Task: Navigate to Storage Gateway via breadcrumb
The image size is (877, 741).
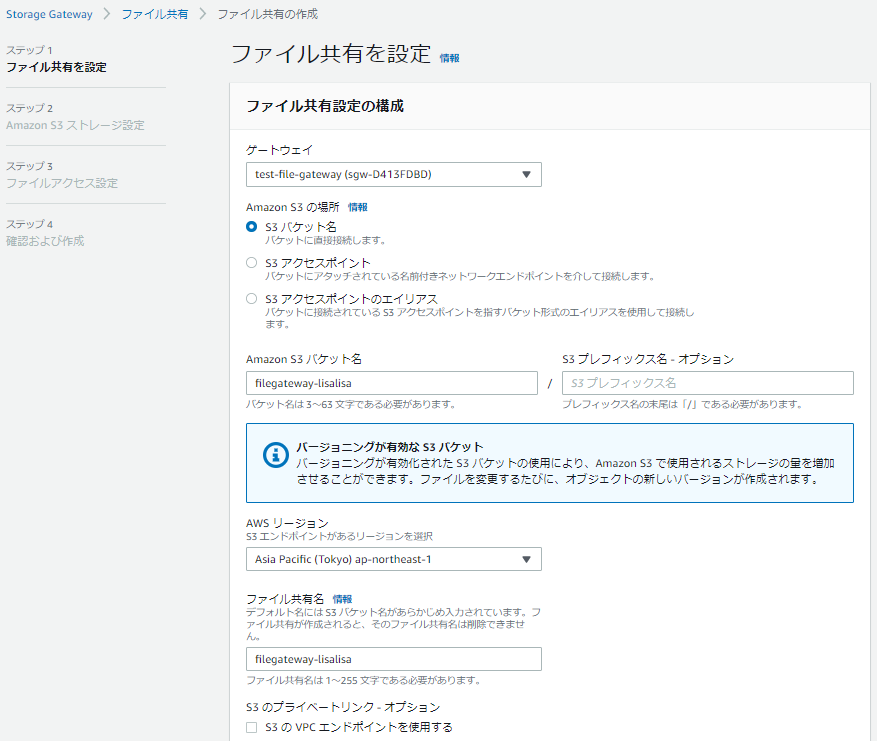Action: tap(49, 15)
